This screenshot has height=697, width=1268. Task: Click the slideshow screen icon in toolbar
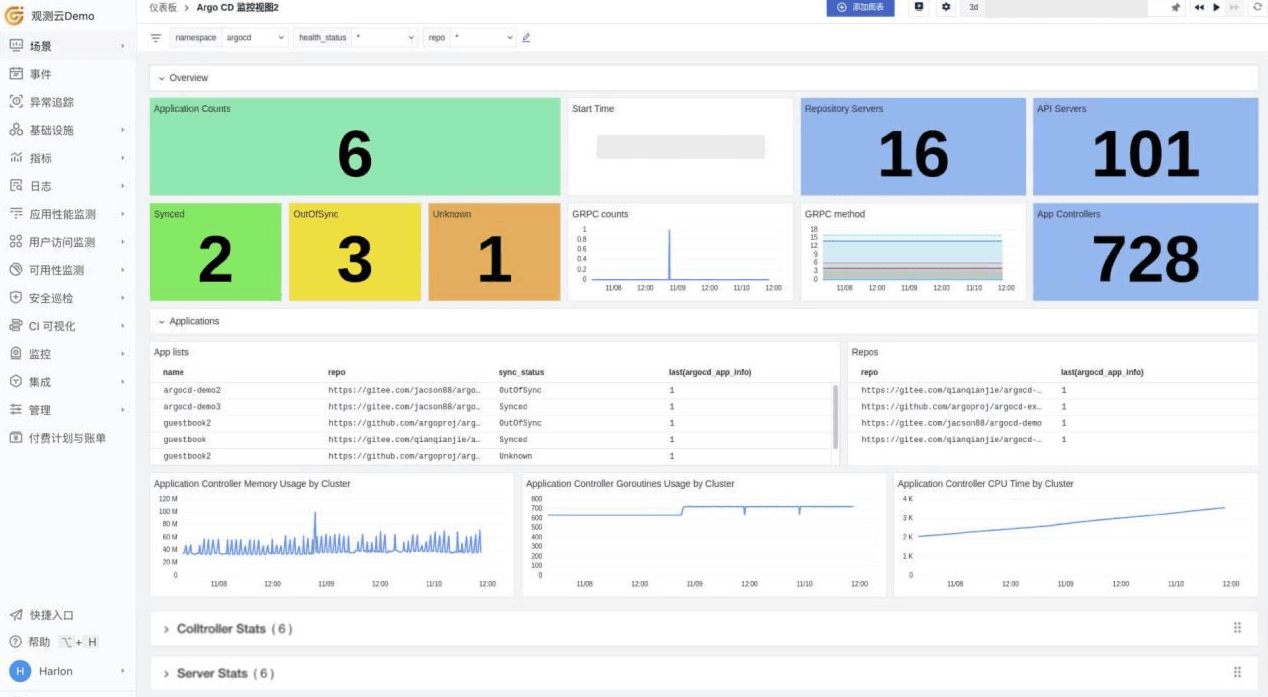(919, 7)
